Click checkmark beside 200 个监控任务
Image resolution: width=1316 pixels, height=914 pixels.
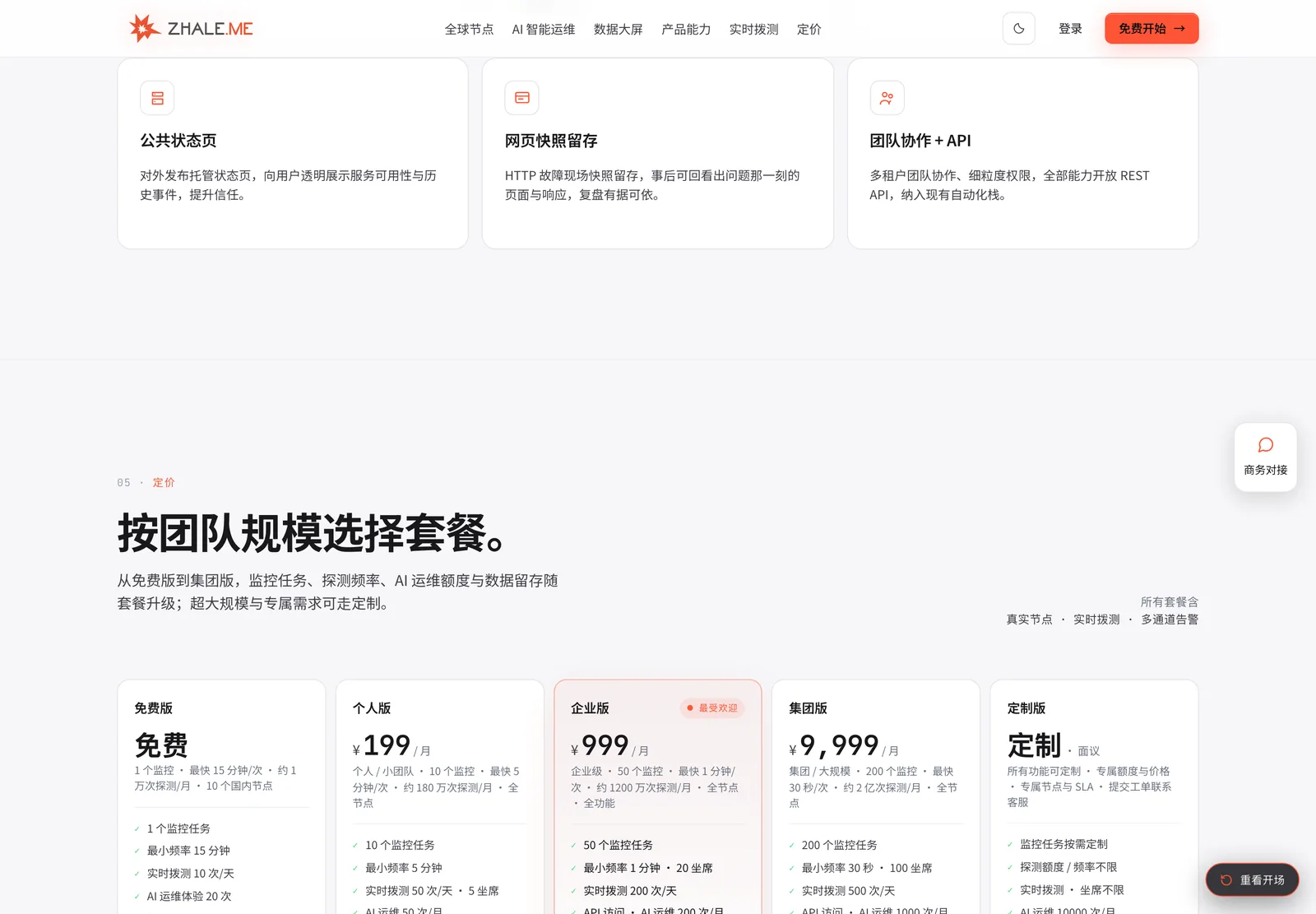click(x=792, y=845)
